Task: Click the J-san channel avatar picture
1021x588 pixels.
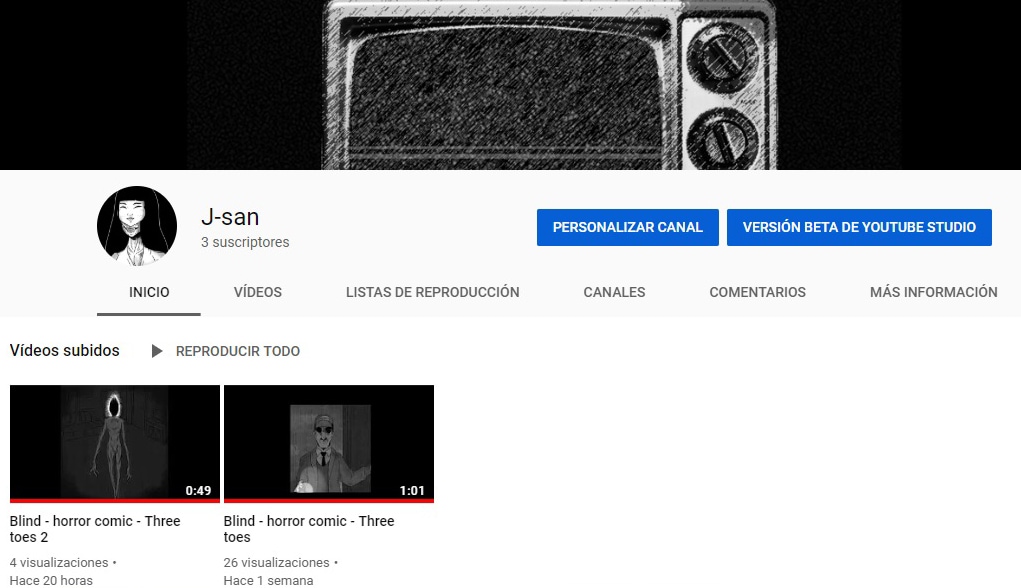Action: pyautogui.click(x=137, y=226)
